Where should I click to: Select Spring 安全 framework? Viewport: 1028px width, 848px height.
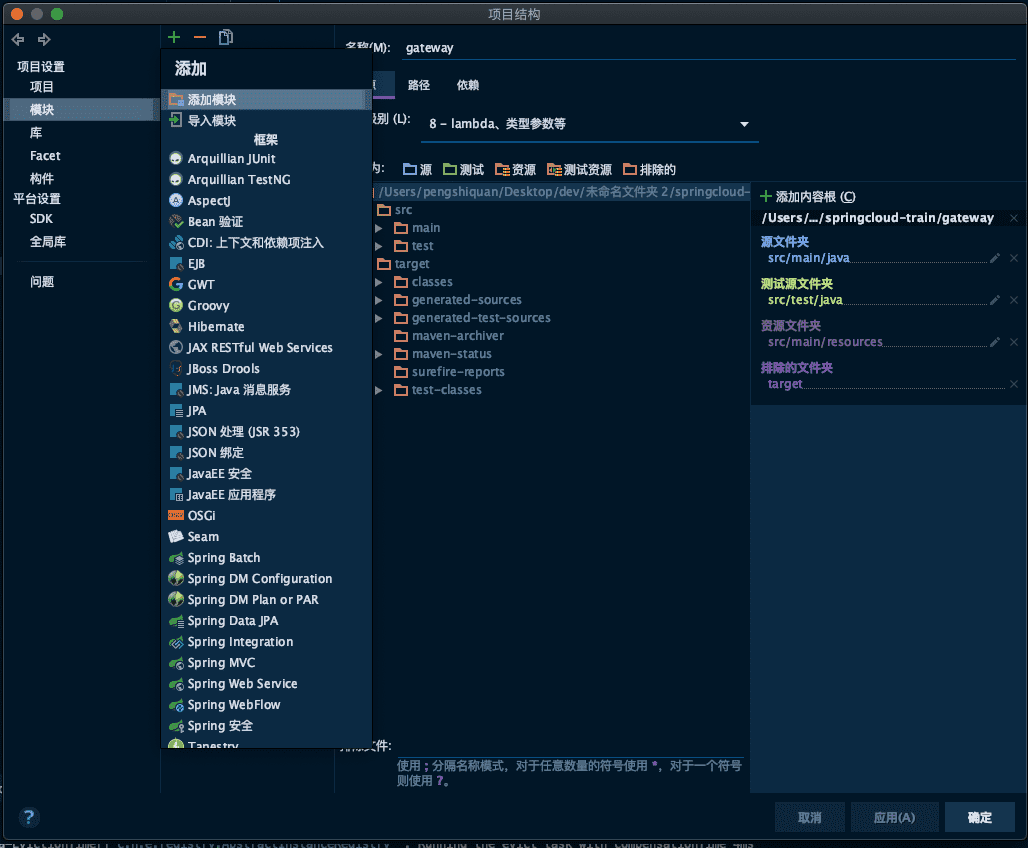point(266,725)
